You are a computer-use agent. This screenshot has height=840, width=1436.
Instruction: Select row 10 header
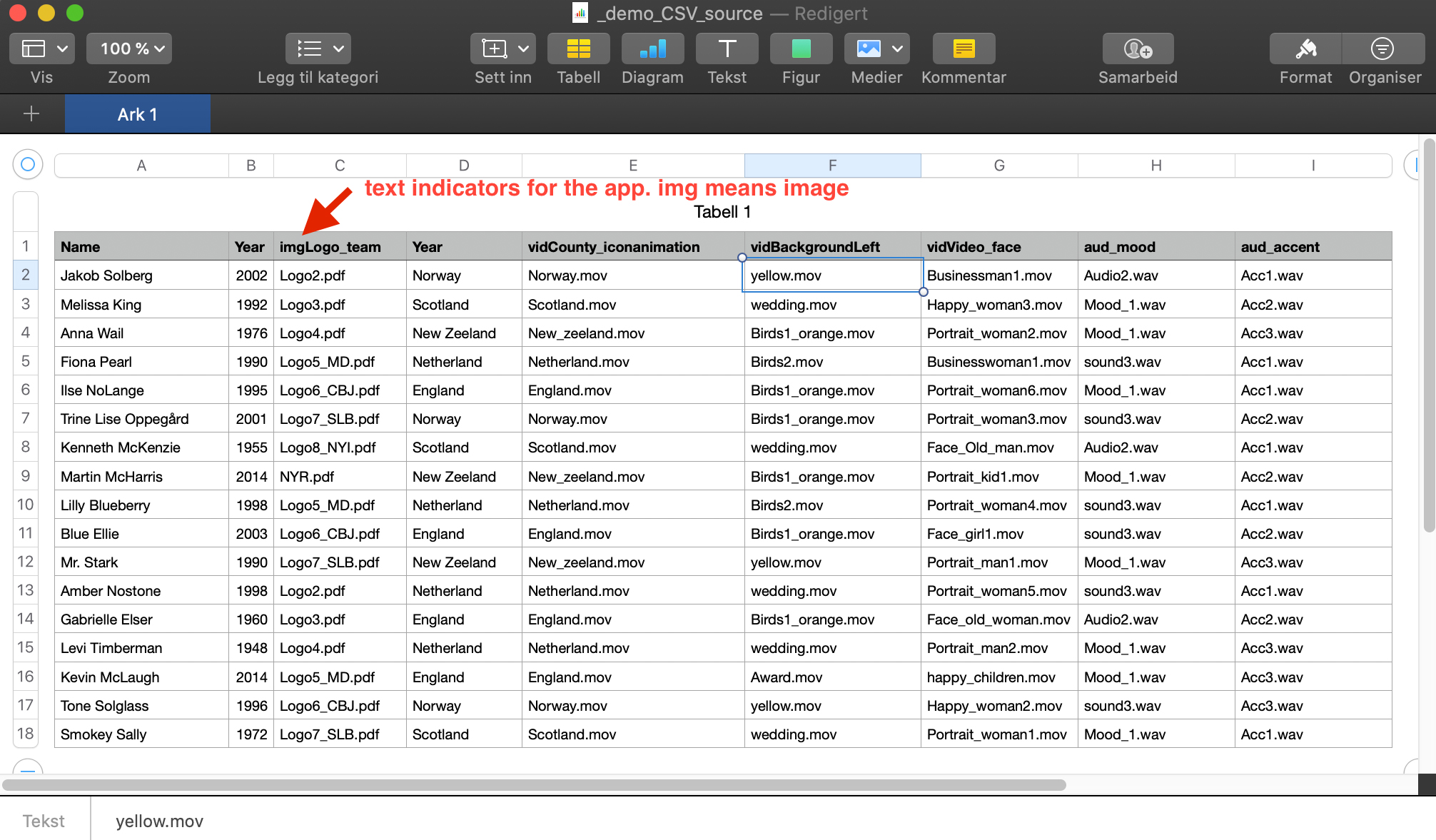pos(26,505)
